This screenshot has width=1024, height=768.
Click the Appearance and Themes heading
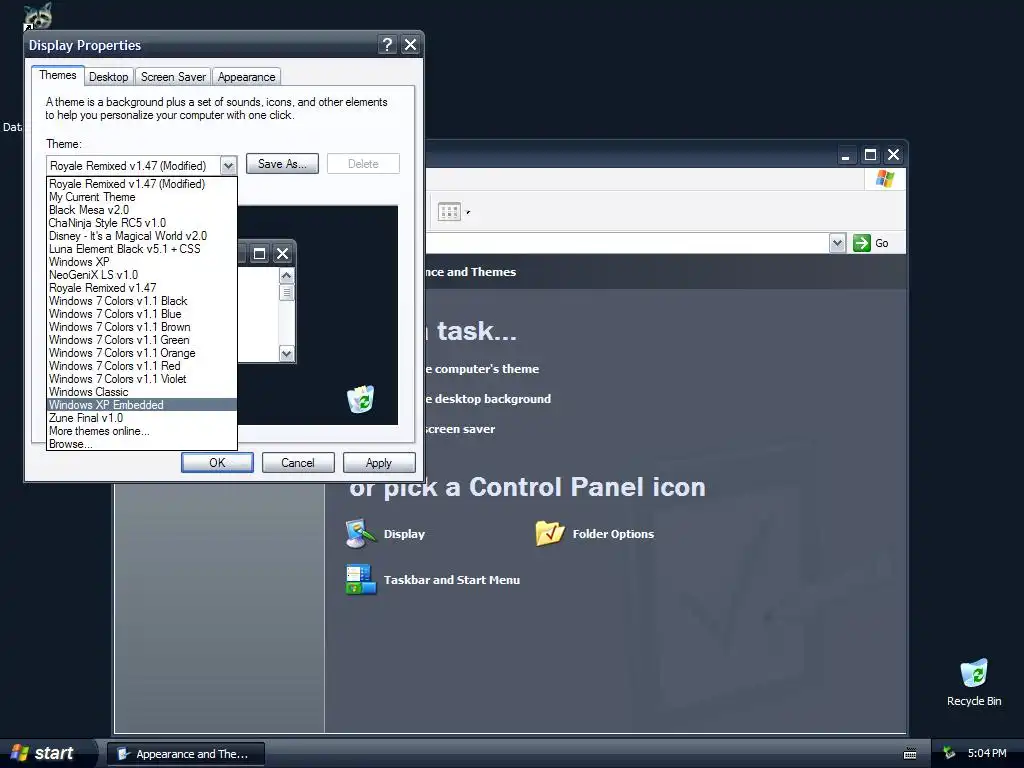(x=470, y=272)
